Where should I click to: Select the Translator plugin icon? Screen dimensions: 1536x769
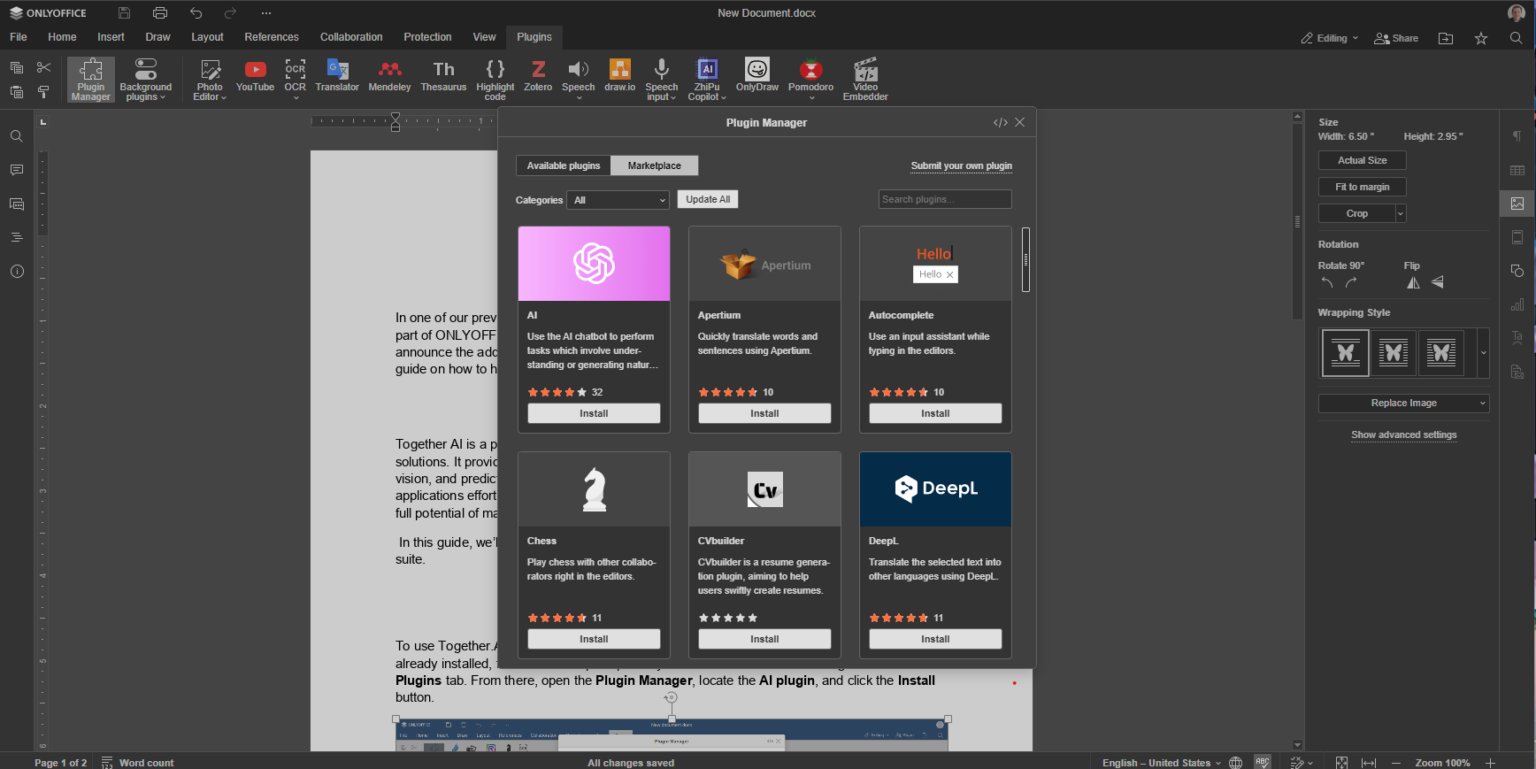tap(337, 75)
